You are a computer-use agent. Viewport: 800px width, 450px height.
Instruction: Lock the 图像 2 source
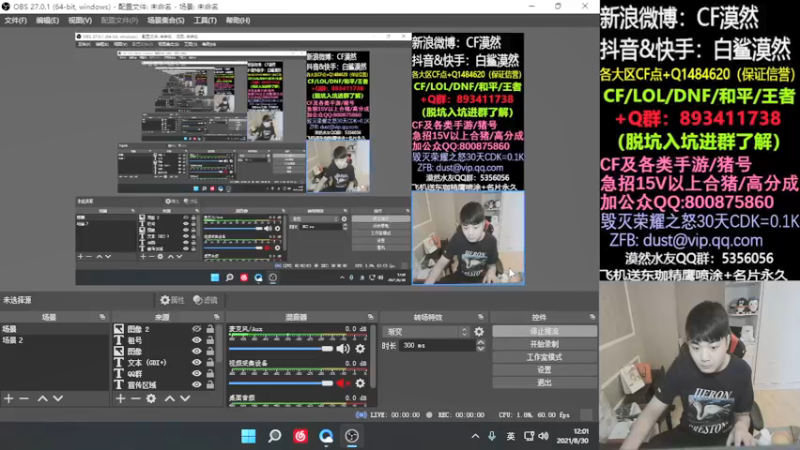pyautogui.click(x=210, y=329)
